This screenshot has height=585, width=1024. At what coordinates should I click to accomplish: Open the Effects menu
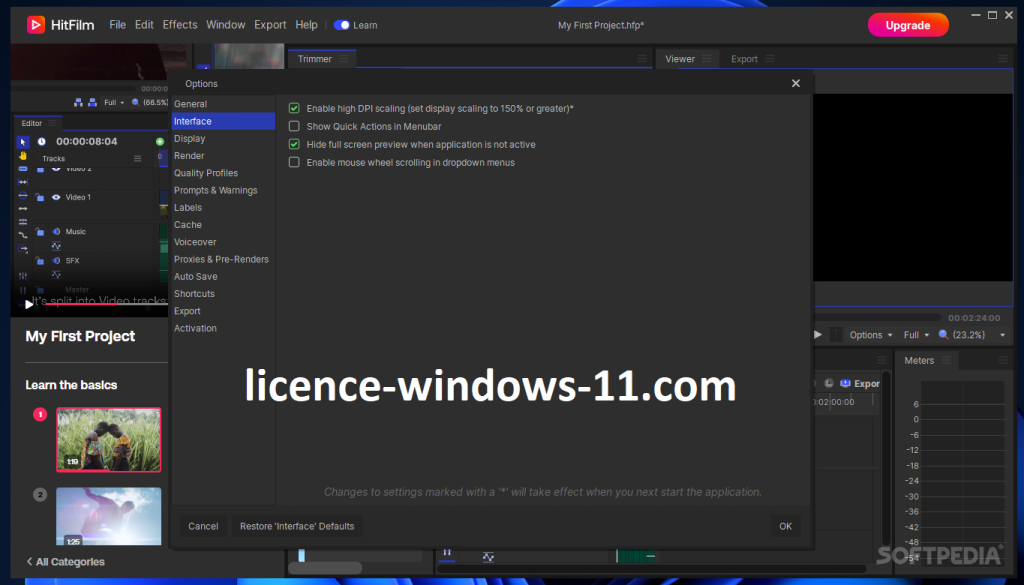point(180,25)
